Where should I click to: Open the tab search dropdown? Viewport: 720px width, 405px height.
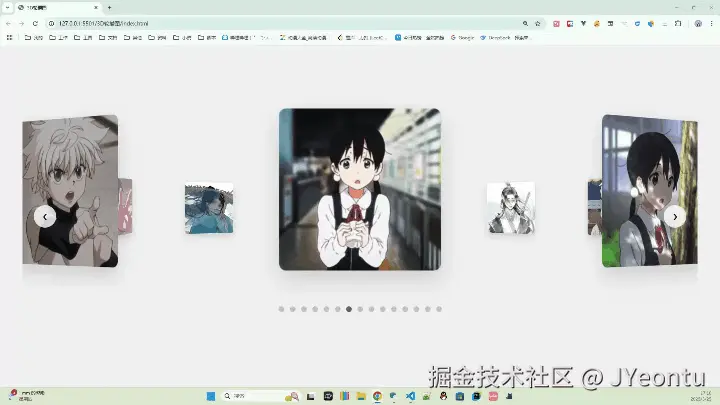pyautogui.click(x=7, y=7)
